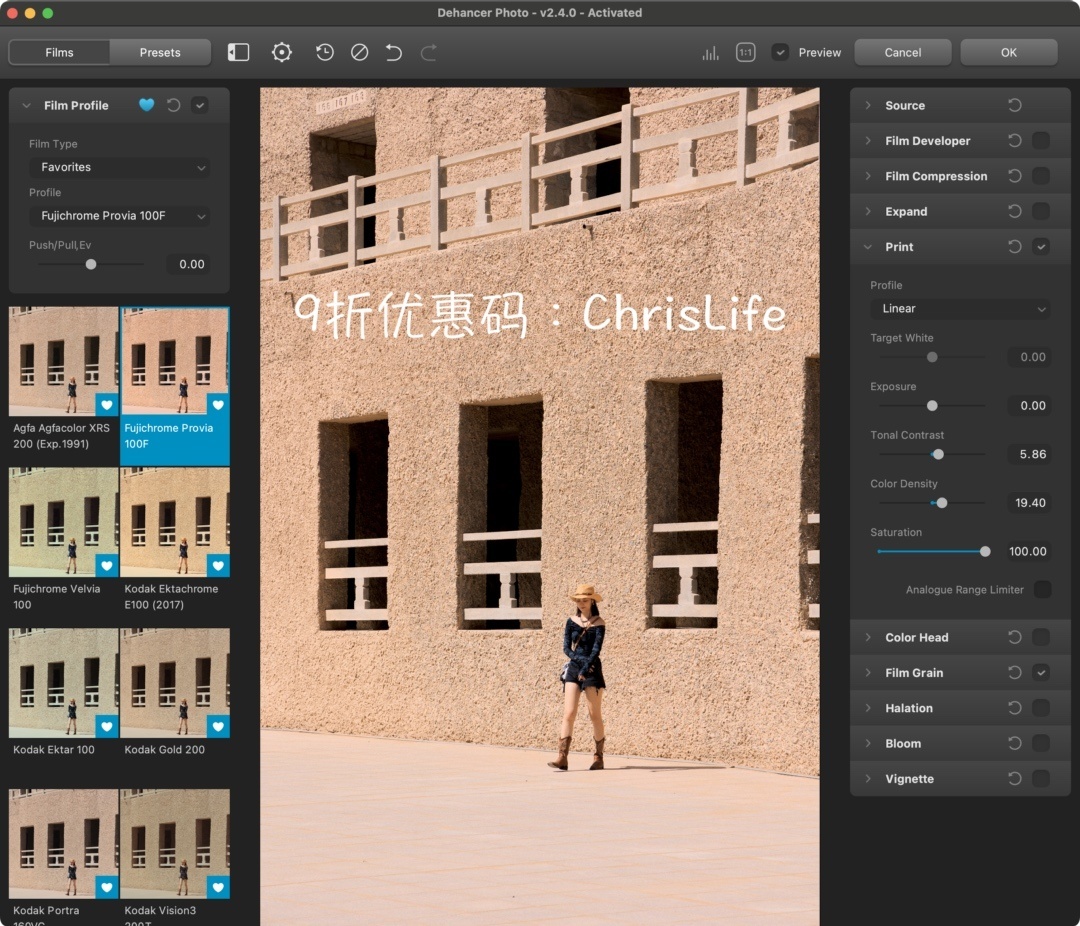
Task: Enable the Expand checkbox
Action: pyautogui.click(x=1041, y=211)
